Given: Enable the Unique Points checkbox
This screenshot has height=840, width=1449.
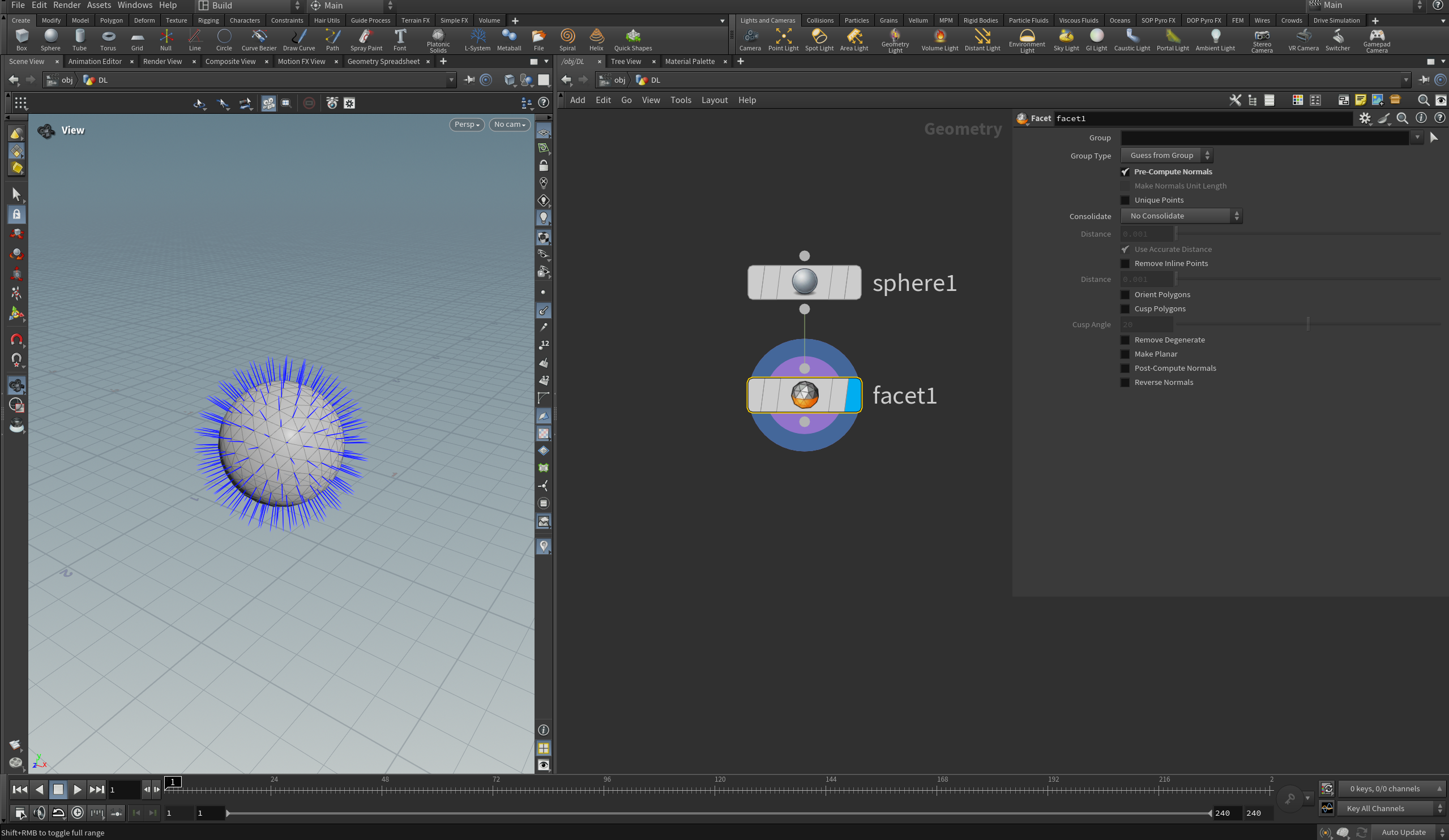Looking at the screenshot, I should (1125, 200).
